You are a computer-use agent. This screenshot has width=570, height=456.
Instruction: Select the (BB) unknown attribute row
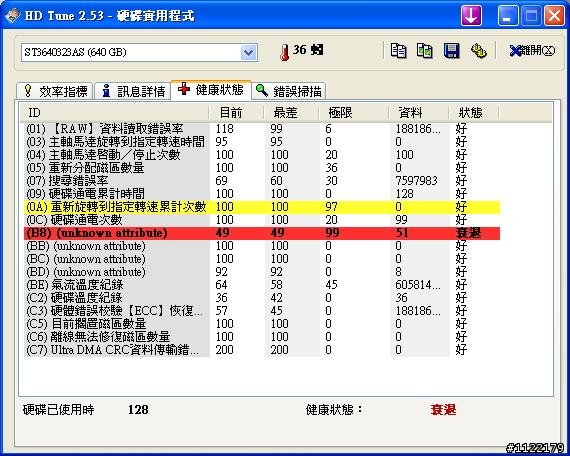tap(262, 246)
